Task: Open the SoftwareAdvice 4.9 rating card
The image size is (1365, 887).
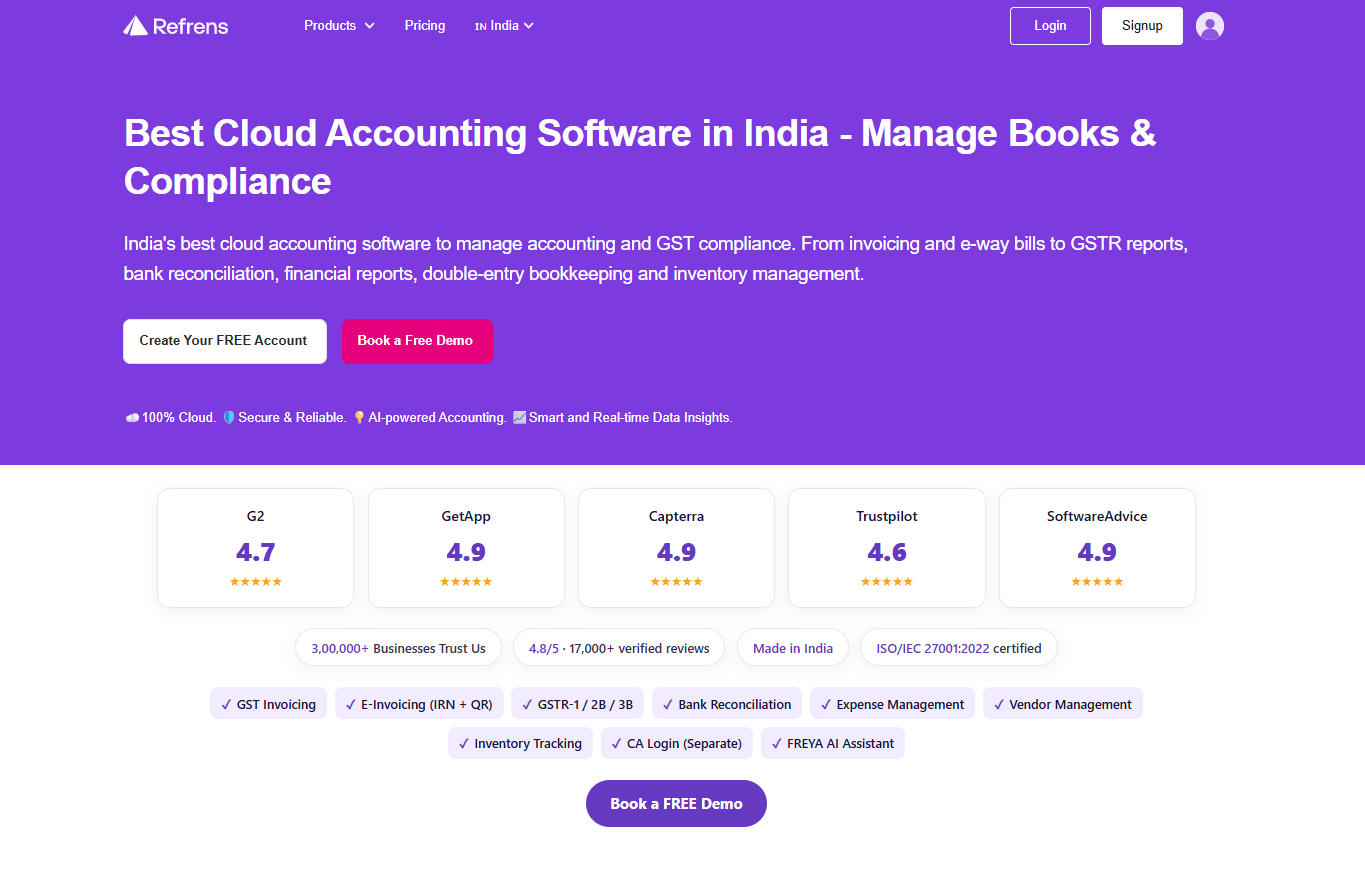Action: (x=1097, y=548)
